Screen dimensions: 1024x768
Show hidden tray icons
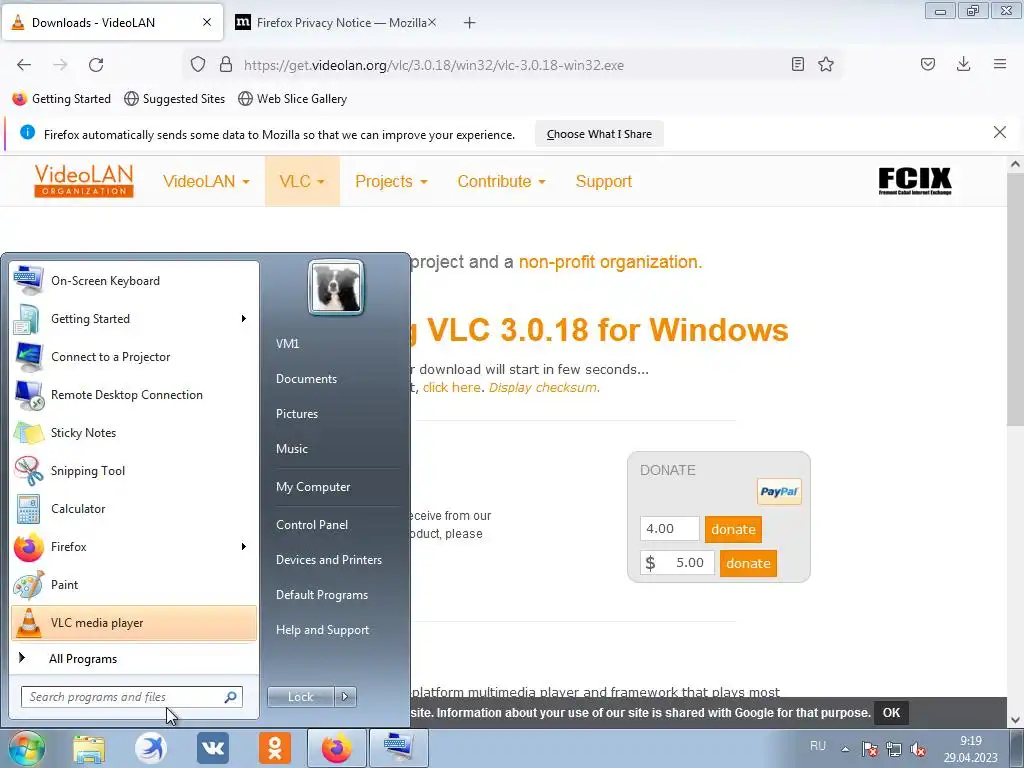(845, 749)
